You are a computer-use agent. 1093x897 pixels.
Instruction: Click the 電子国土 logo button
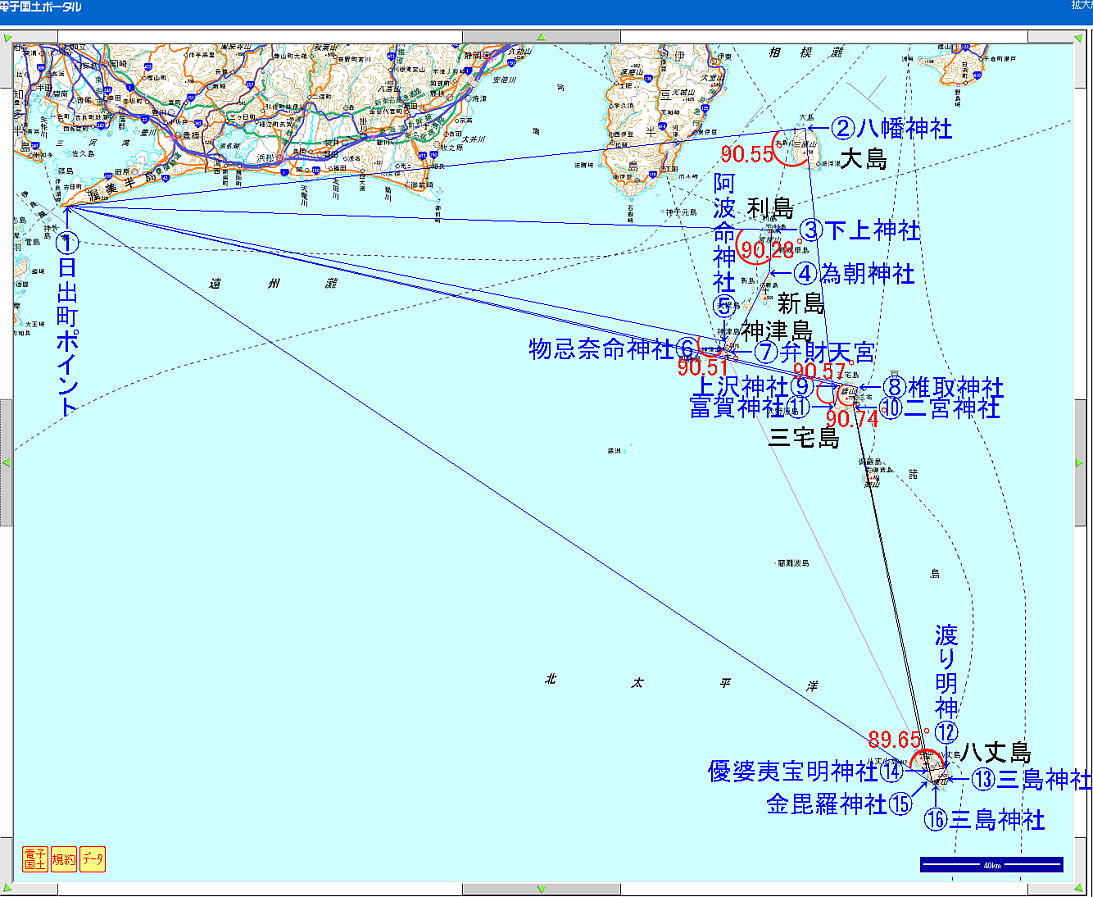(36, 858)
